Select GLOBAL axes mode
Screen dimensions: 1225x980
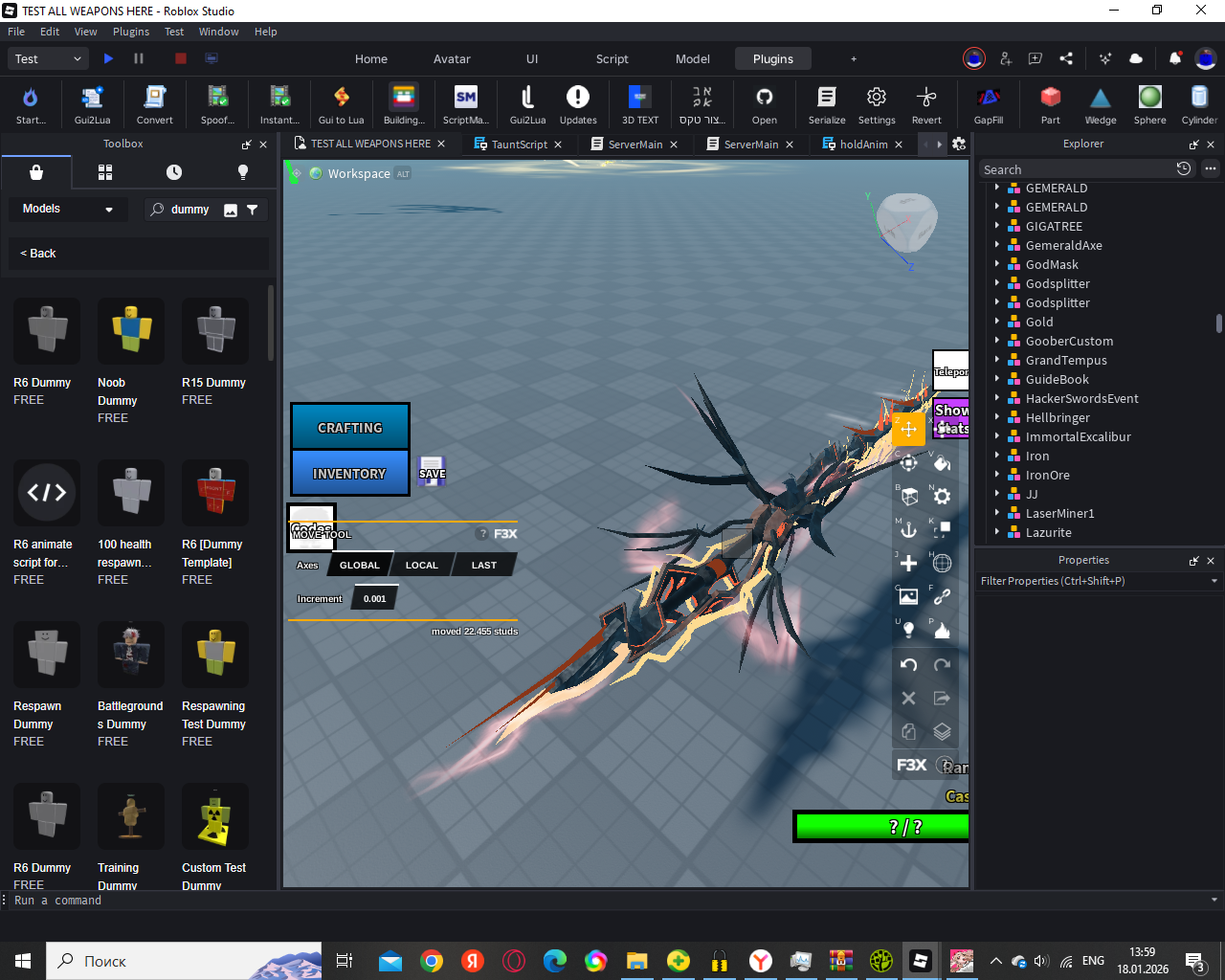pyautogui.click(x=360, y=565)
